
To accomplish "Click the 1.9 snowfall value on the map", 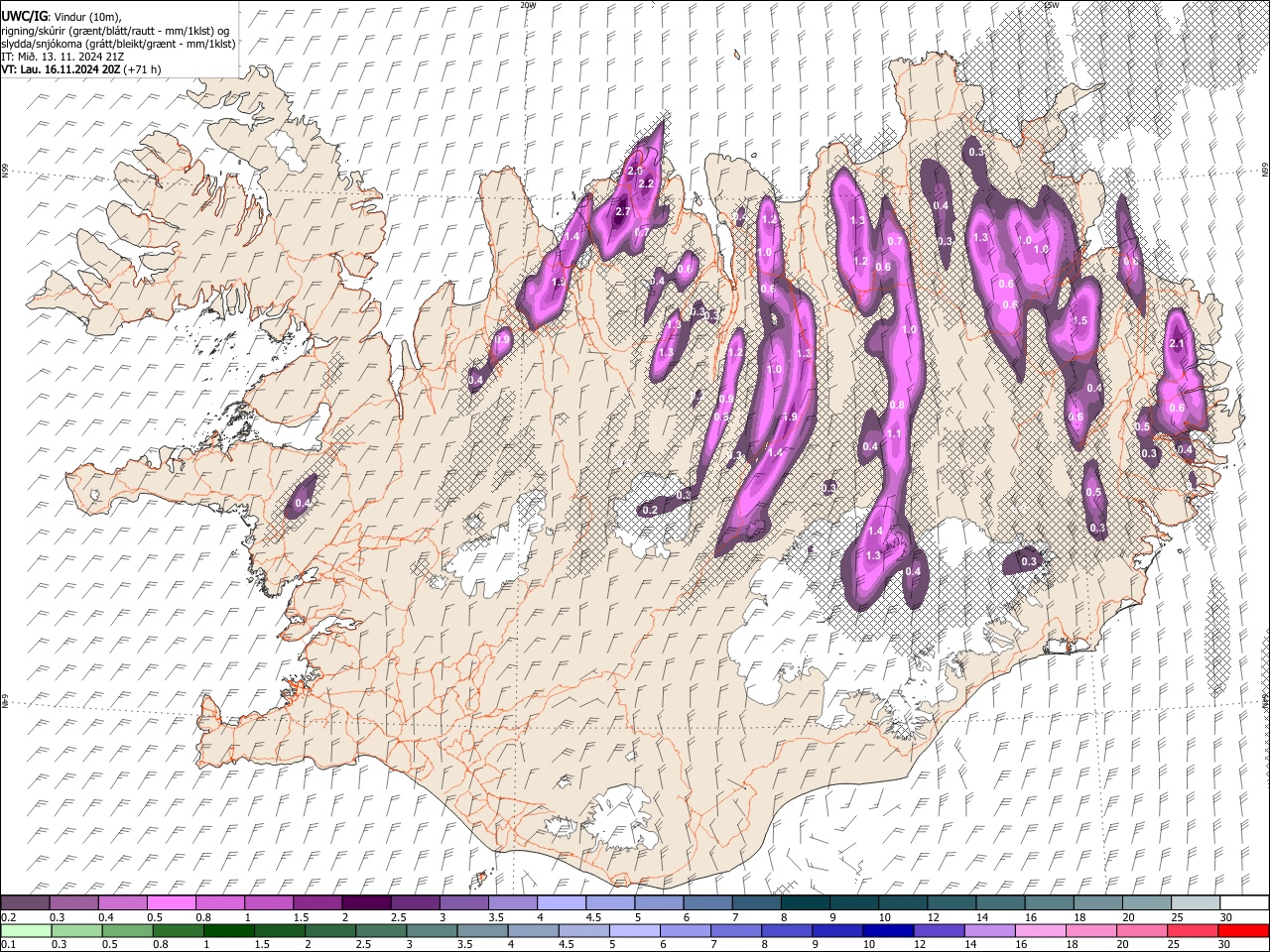I will click(x=790, y=417).
